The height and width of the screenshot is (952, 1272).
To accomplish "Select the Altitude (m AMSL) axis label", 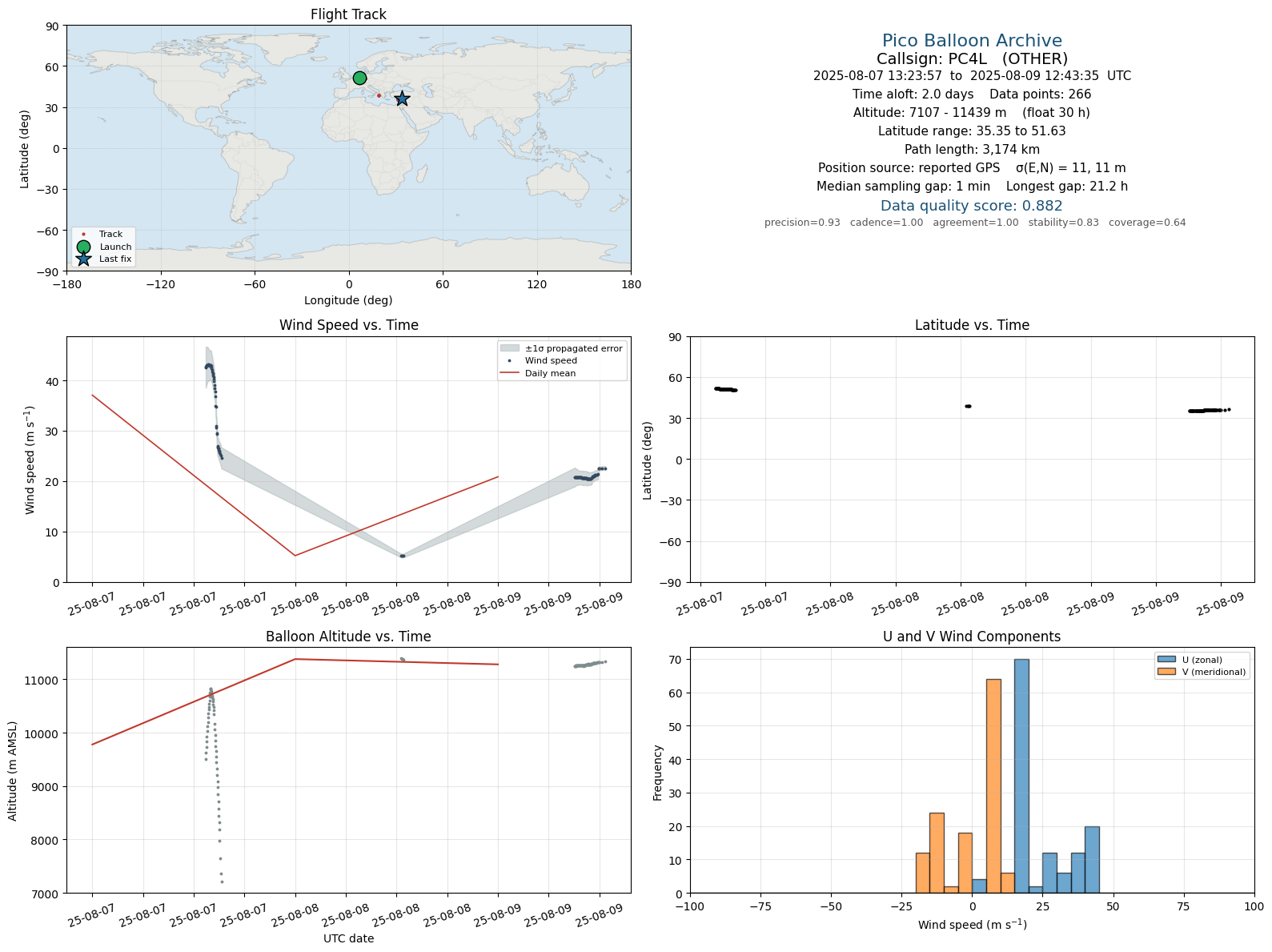I will [13, 770].
